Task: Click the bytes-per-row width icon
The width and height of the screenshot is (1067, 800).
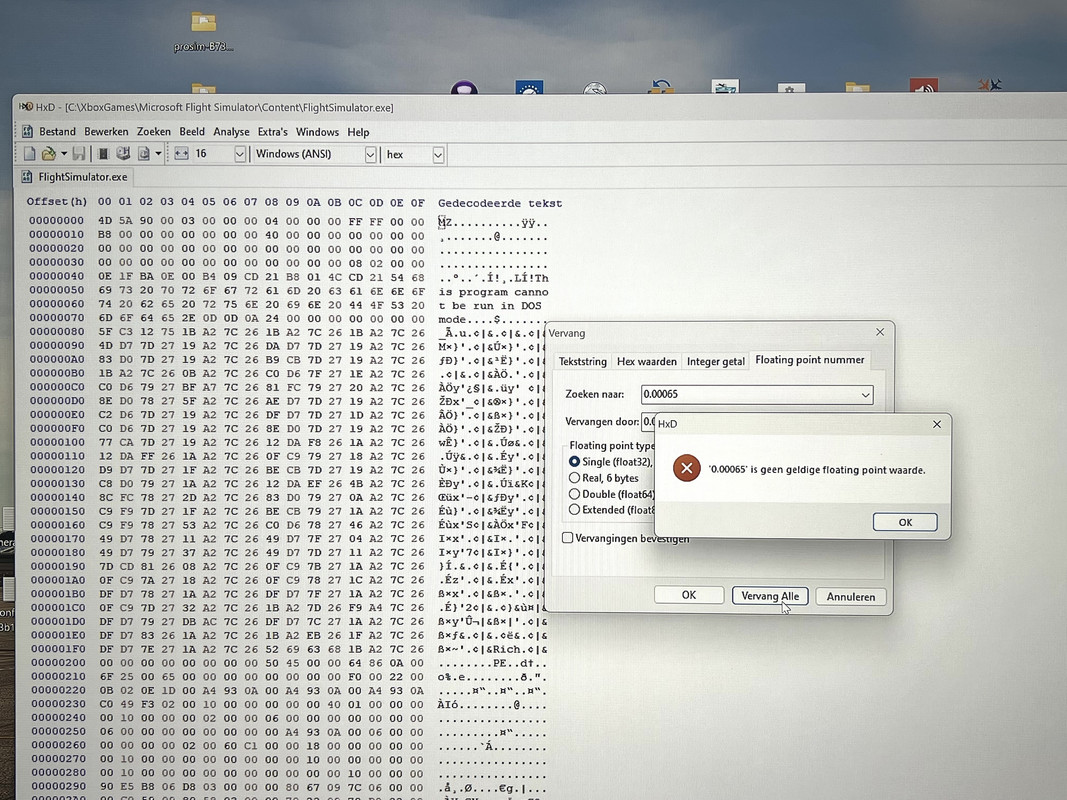Action: pyautogui.click(x=181, y=154)
